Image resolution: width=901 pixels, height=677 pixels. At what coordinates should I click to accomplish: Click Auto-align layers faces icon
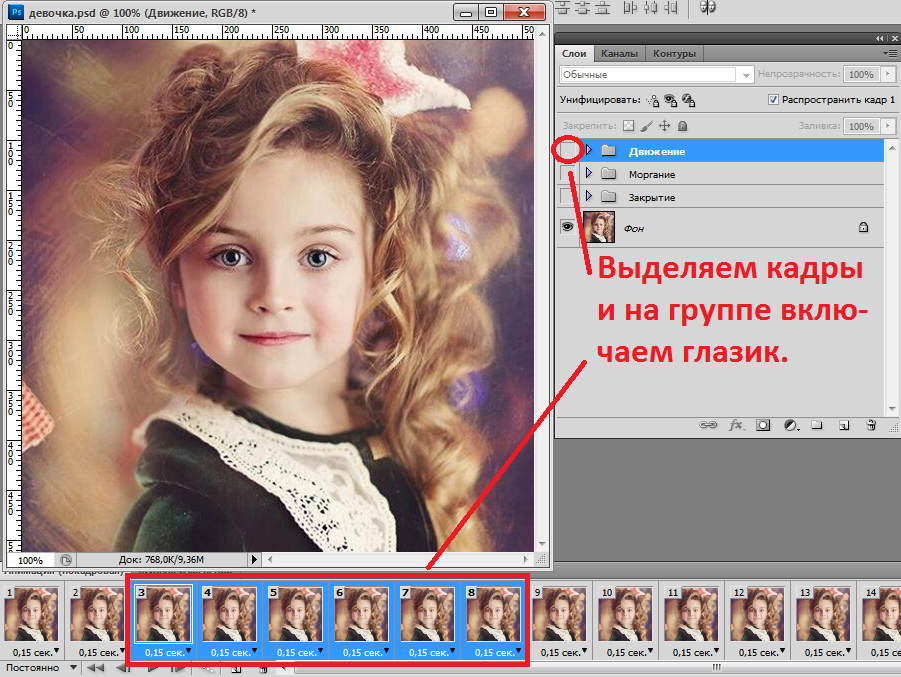pyautogui.click(x=707, y=7)
